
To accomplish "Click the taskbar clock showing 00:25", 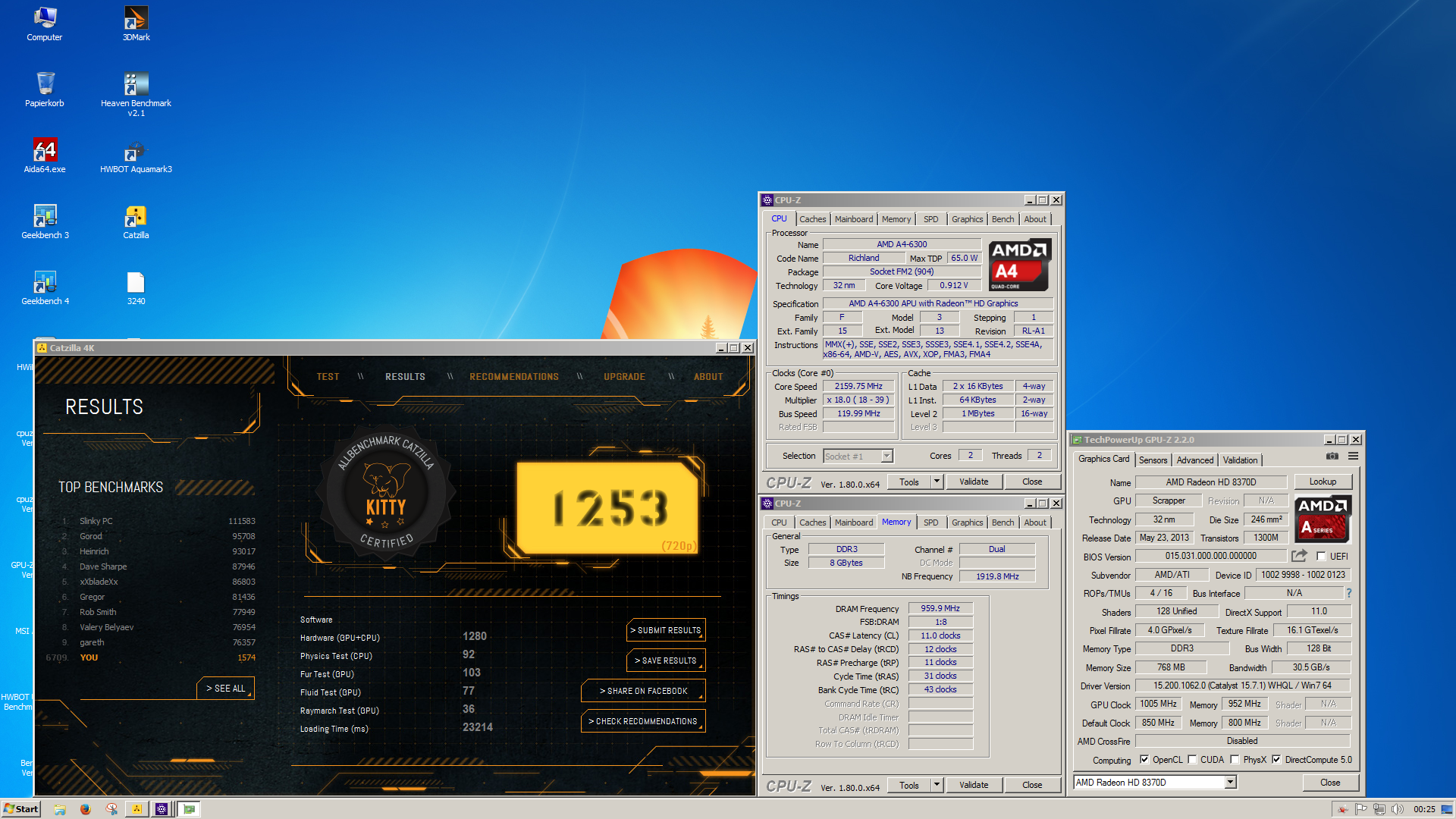I will click(1423, 809).
